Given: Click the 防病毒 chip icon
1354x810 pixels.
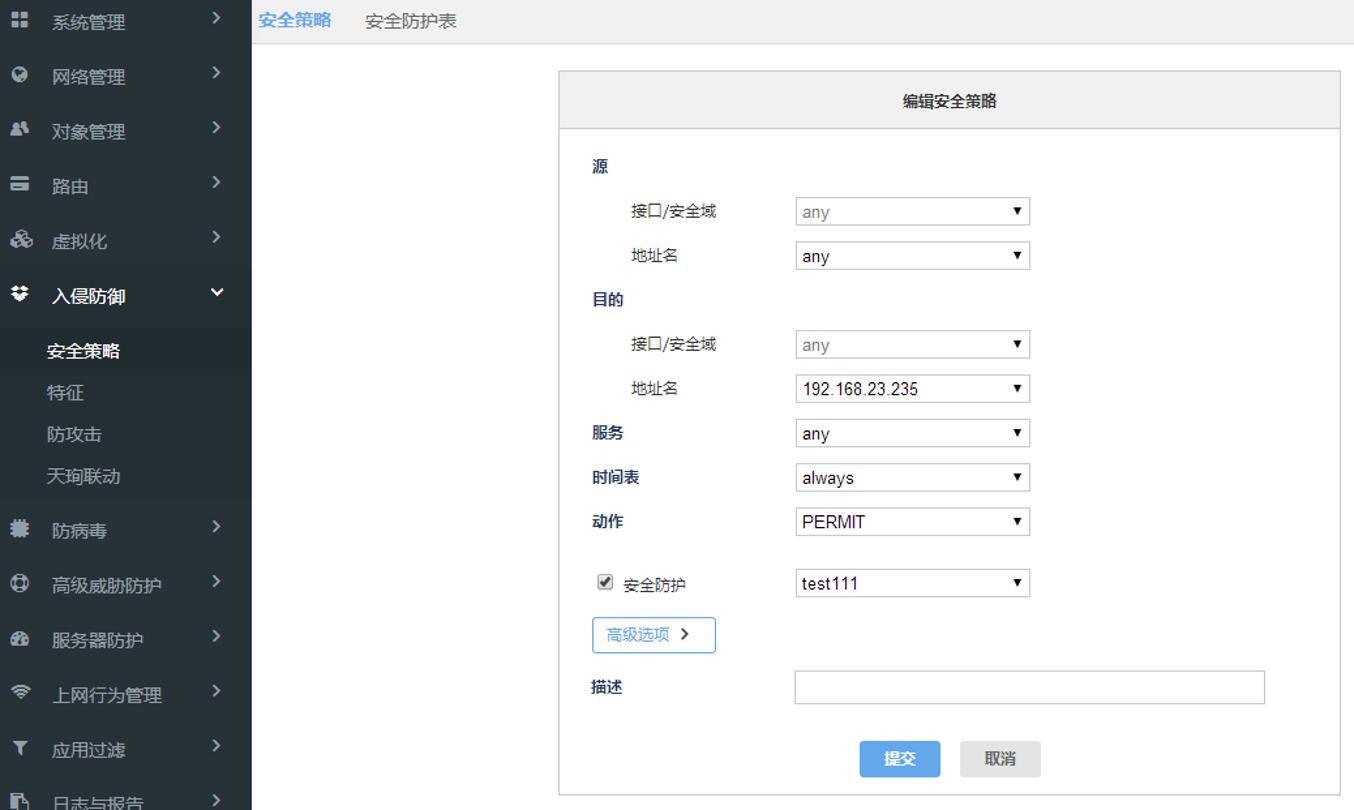Looking at the screenshot, I should 20,529.
